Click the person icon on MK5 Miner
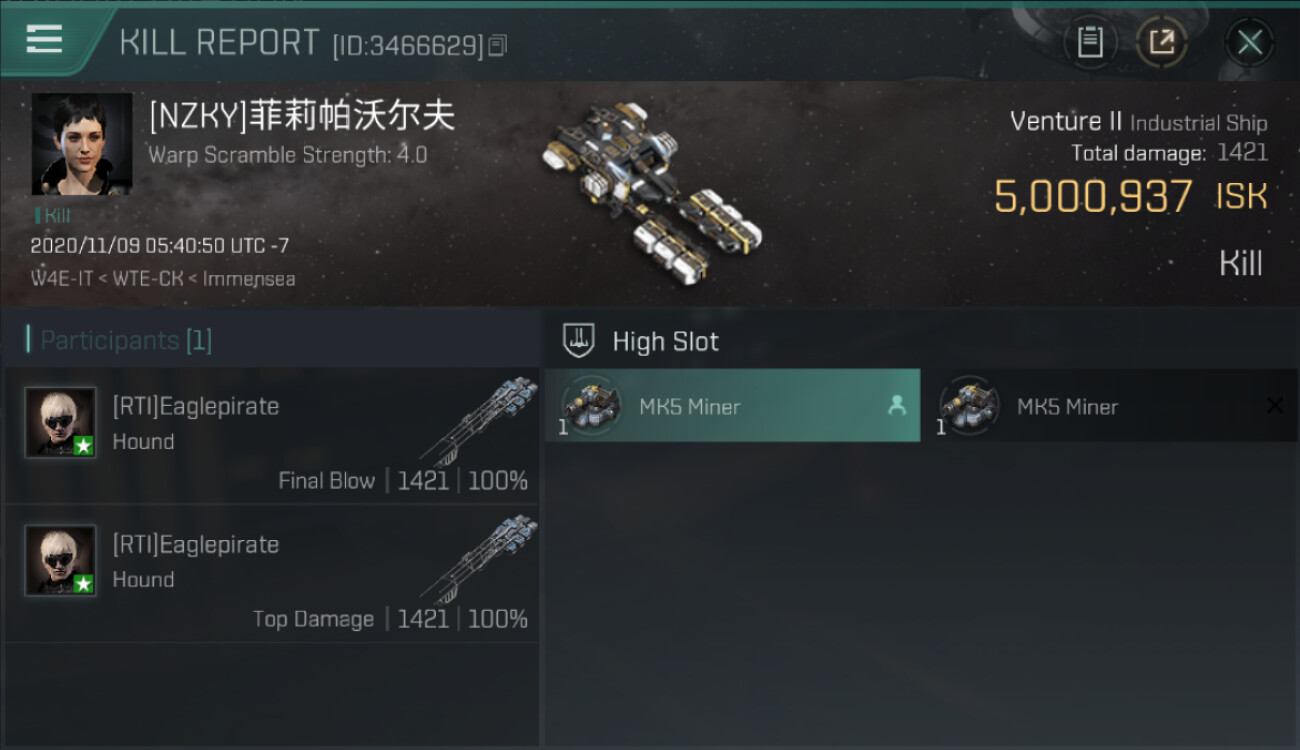The image size is (1300, 750). (x=897, y=405)
